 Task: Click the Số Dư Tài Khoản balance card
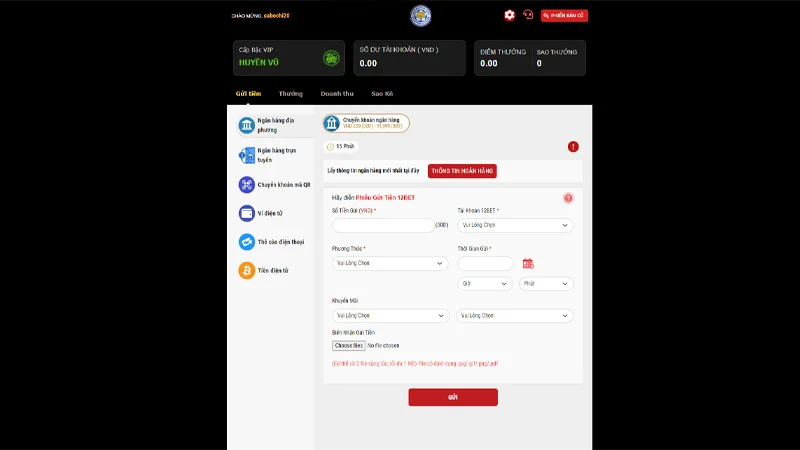point(410,58)
